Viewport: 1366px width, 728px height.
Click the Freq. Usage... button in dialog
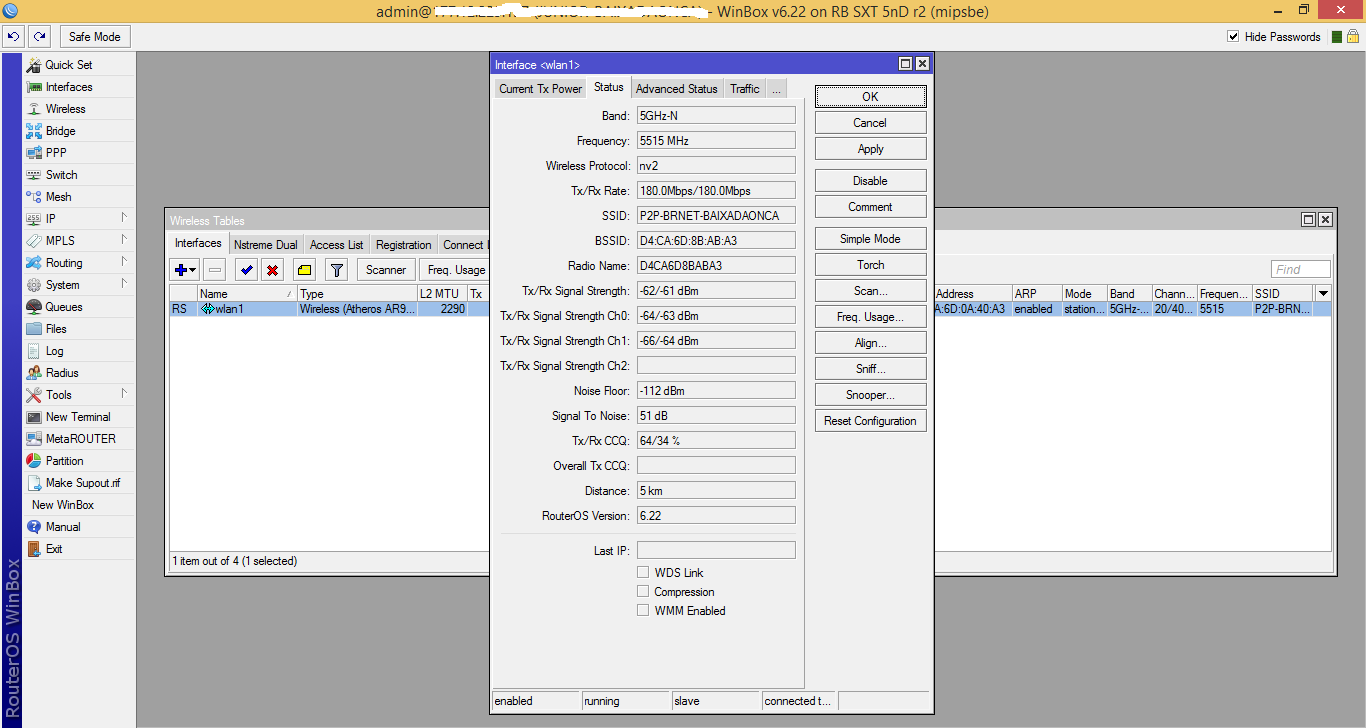(x=870, y=317)
